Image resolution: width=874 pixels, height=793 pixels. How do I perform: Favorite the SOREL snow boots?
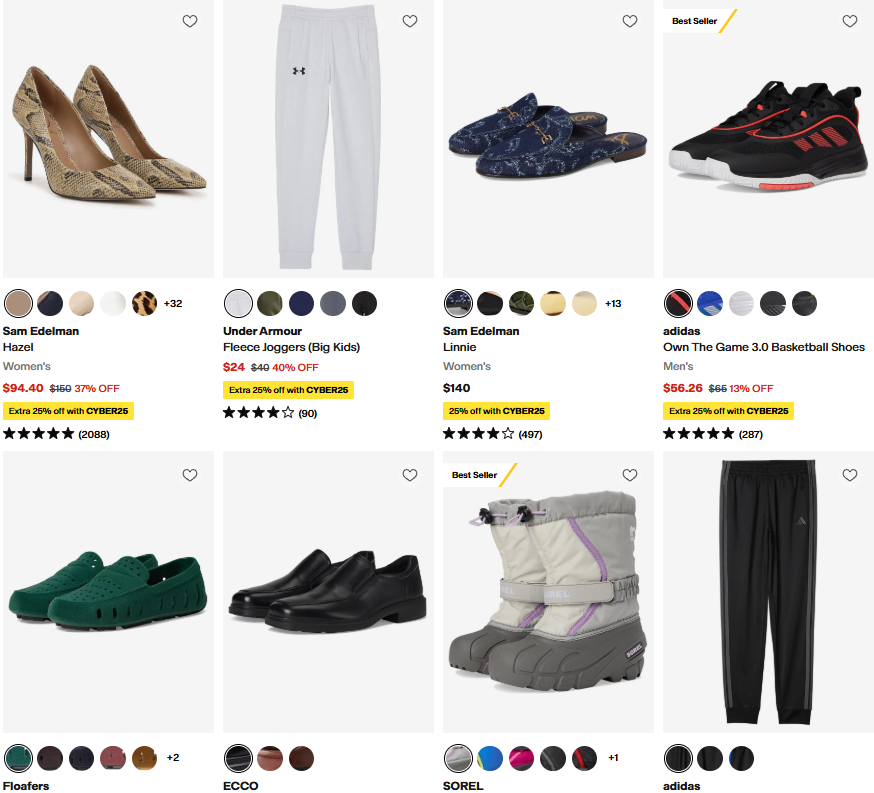tap(630, 475)
